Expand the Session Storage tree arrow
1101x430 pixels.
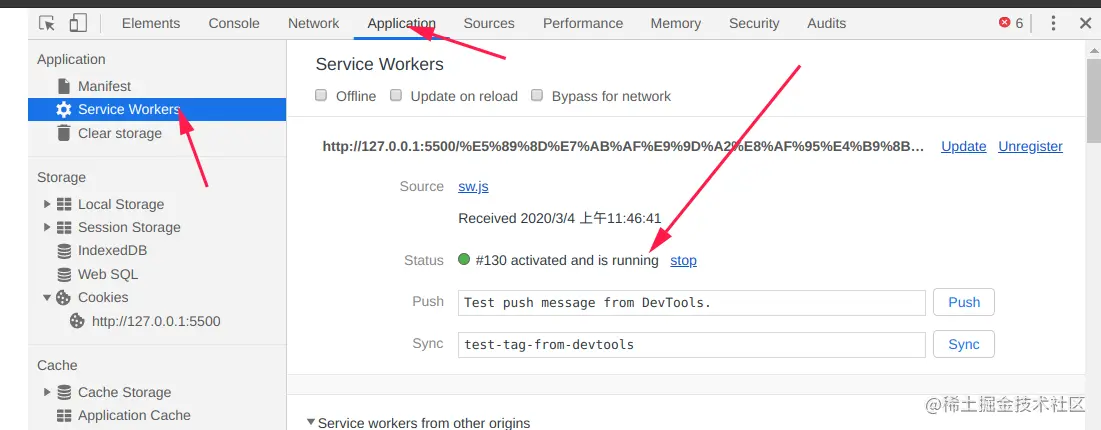pos(47,228)
